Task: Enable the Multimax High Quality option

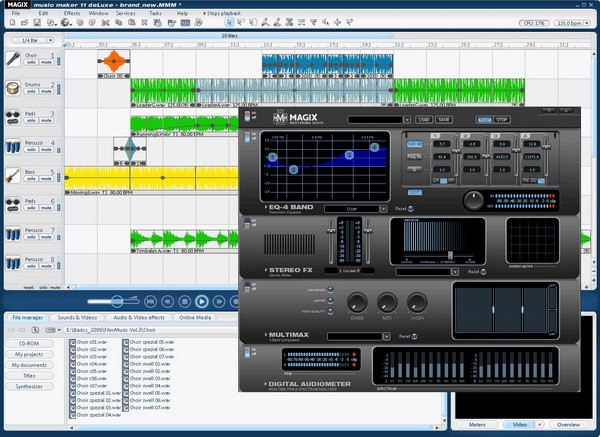Action: (x=330, y=311)
